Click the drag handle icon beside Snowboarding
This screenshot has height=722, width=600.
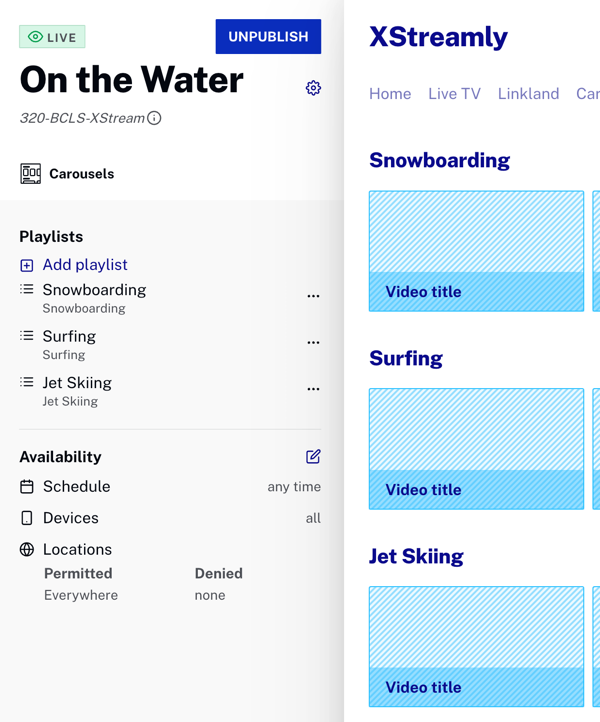coord(27,289)
